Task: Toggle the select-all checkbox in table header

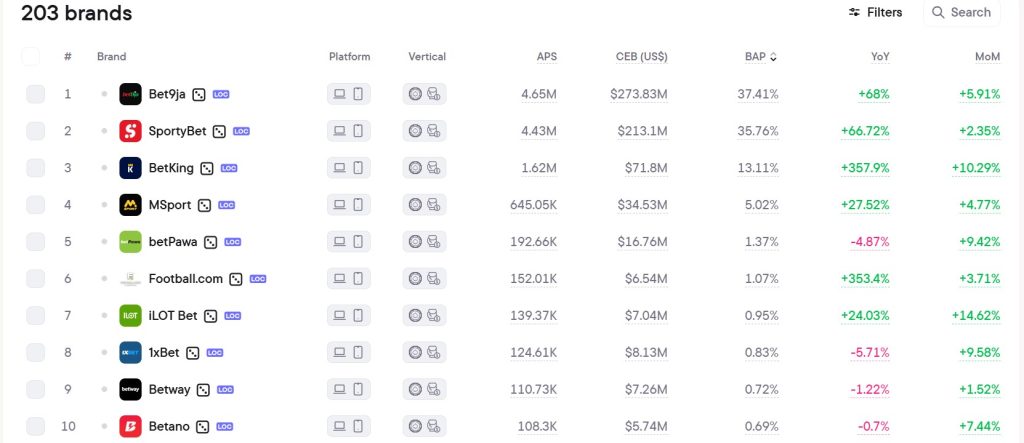Action: [x=31, y=57]
